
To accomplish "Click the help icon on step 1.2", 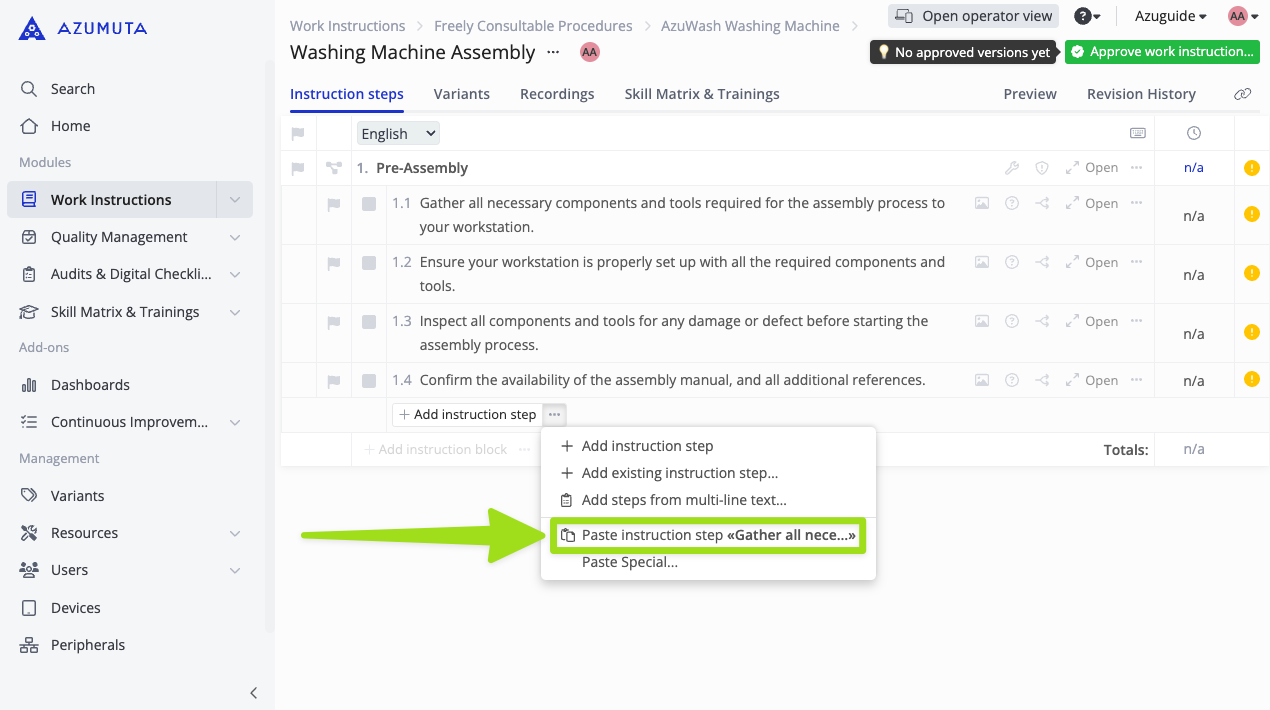I will click(x=1012, y=262).
